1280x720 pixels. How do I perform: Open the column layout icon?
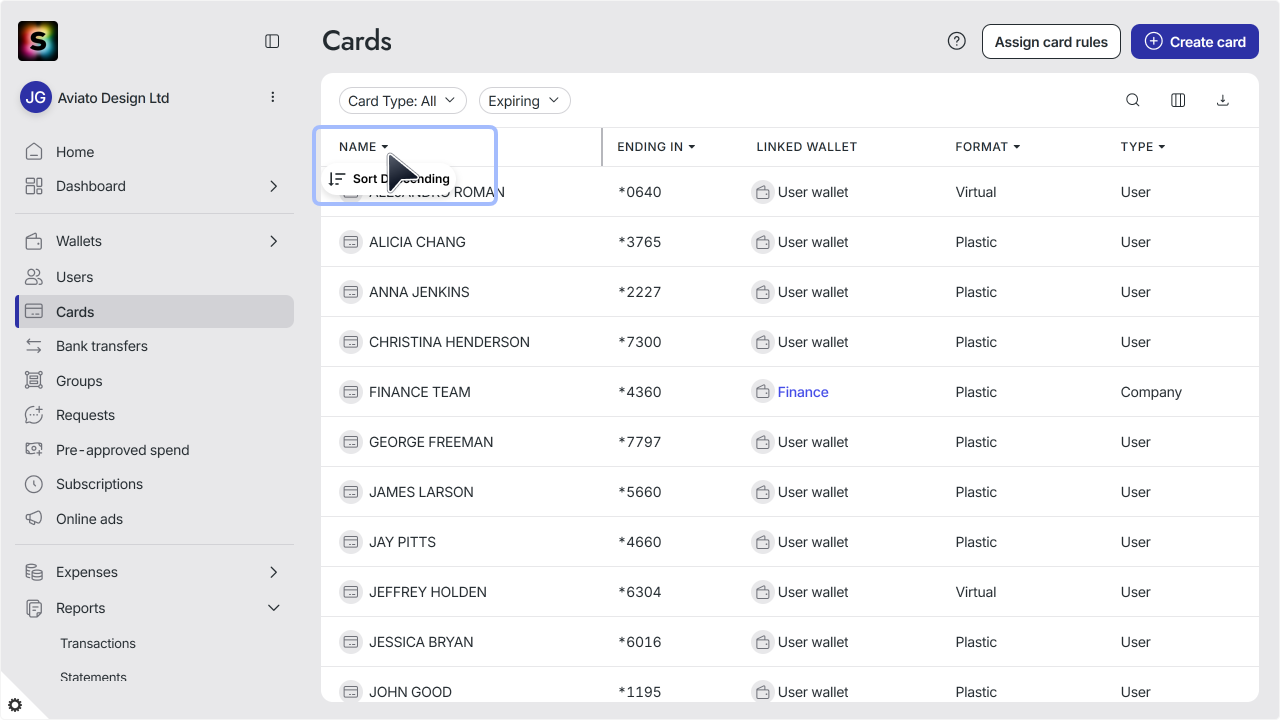(x=1178, y=100)
